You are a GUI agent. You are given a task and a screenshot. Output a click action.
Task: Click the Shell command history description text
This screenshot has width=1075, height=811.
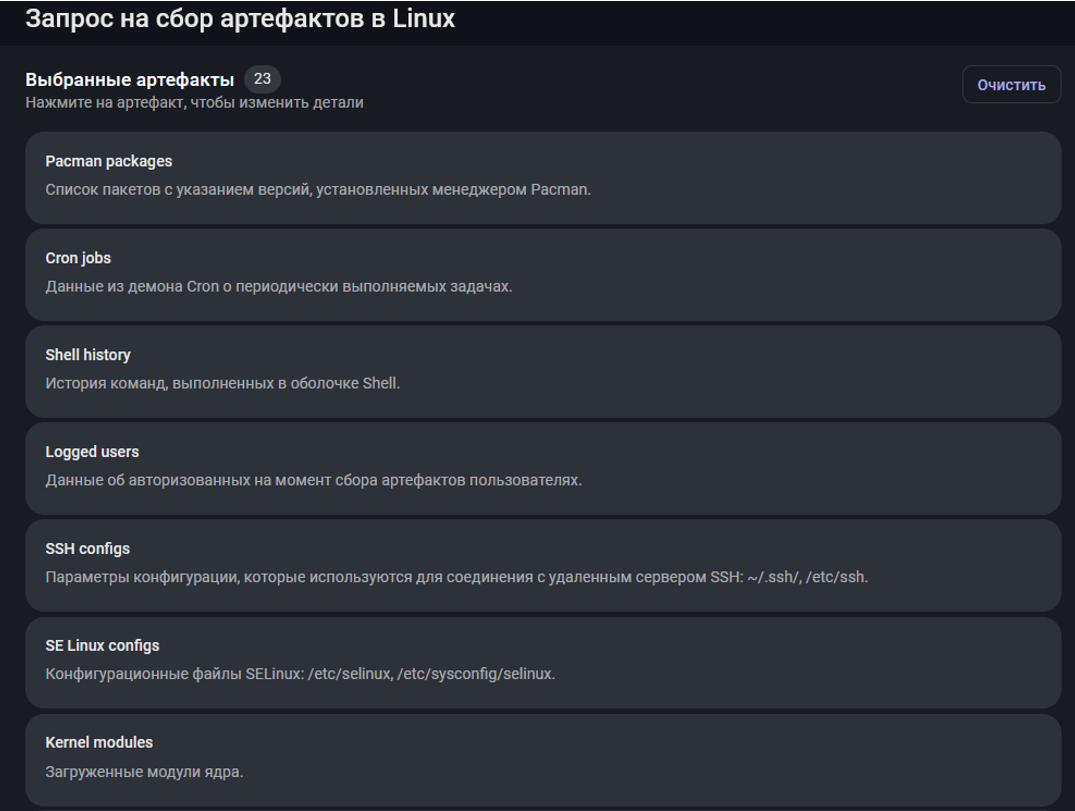(222, 383)
